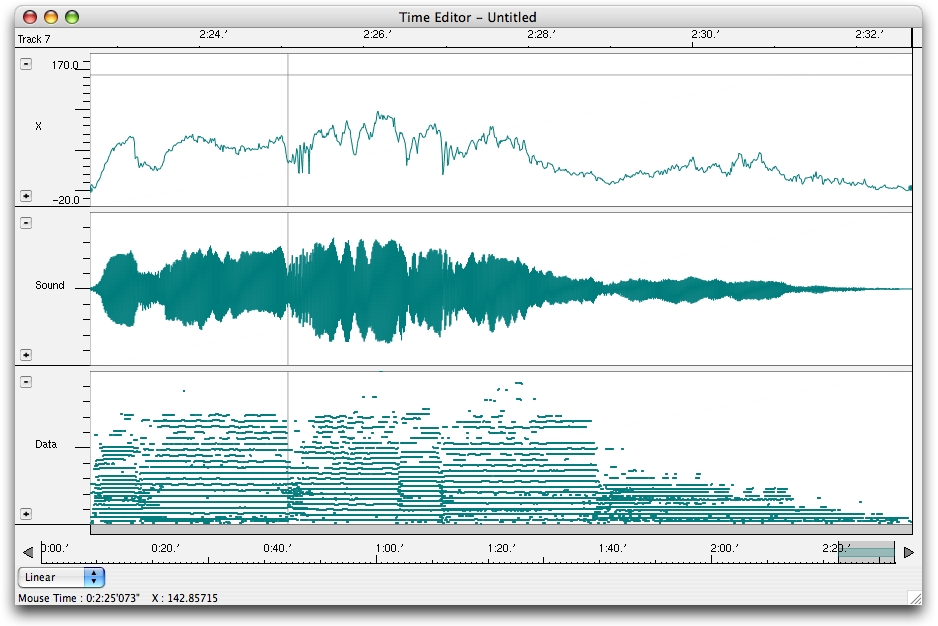Click the plus button on the X track

[x=26, y=196]
